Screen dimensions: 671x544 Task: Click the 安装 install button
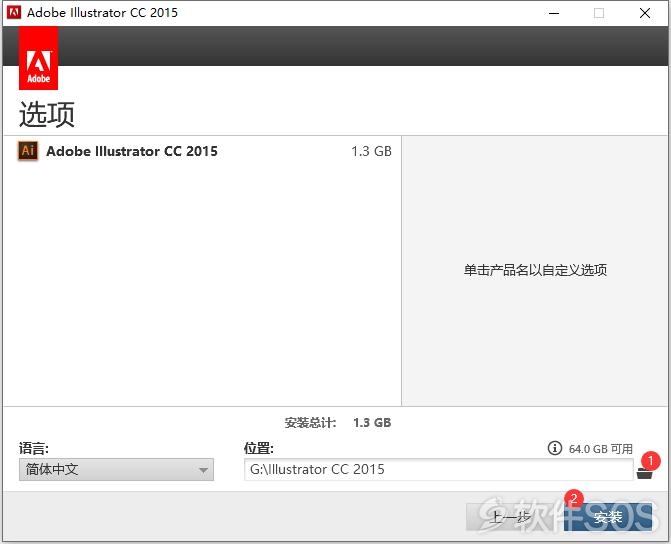608,517
